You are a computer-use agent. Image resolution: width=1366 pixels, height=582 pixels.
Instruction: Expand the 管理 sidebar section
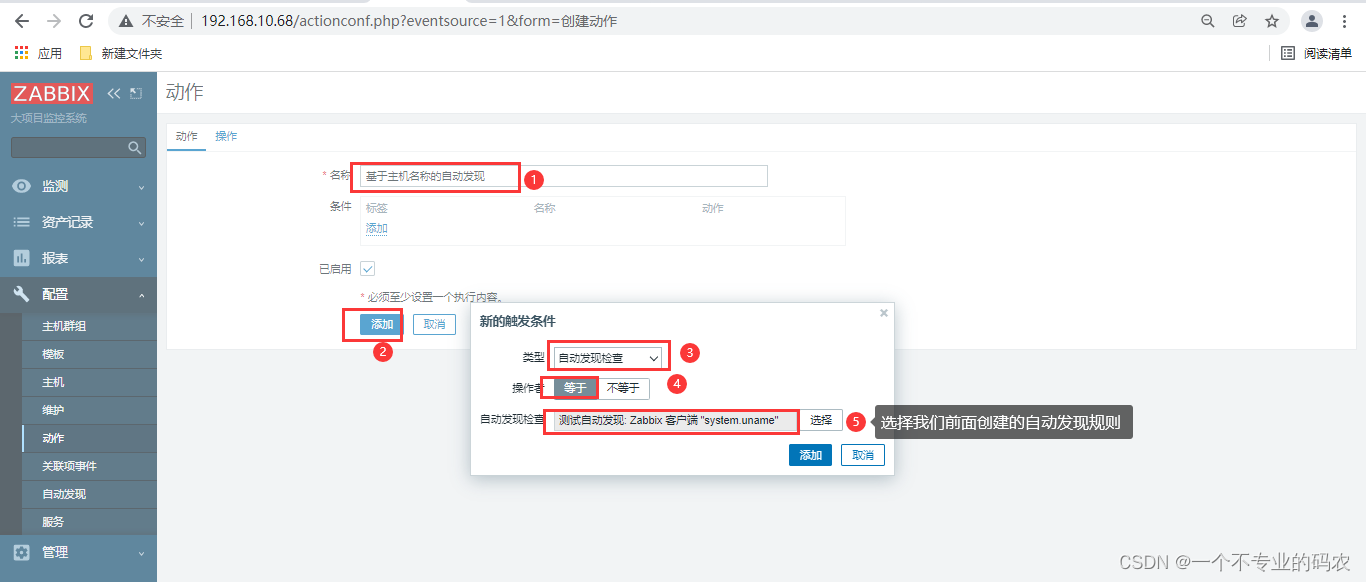click(78, 552)
